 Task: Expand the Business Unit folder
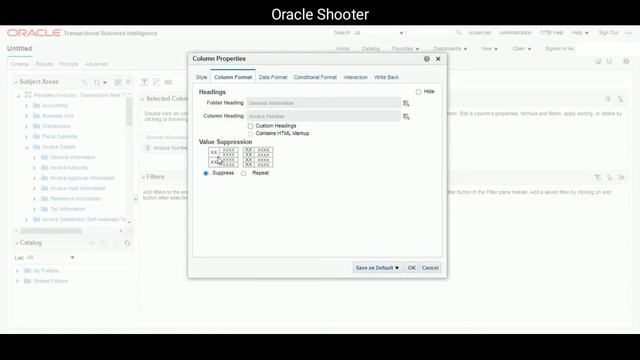tap(27, 116)
